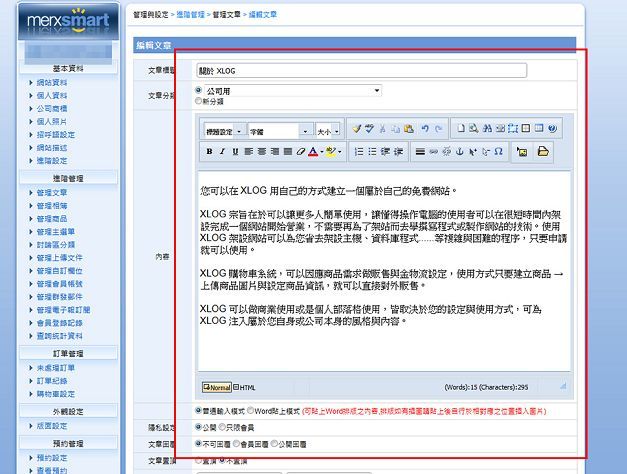The height and width of the screenshot is (474, 627).
Task: Open 未處理訂單 menu item
Action: click(x=56, y=368)
